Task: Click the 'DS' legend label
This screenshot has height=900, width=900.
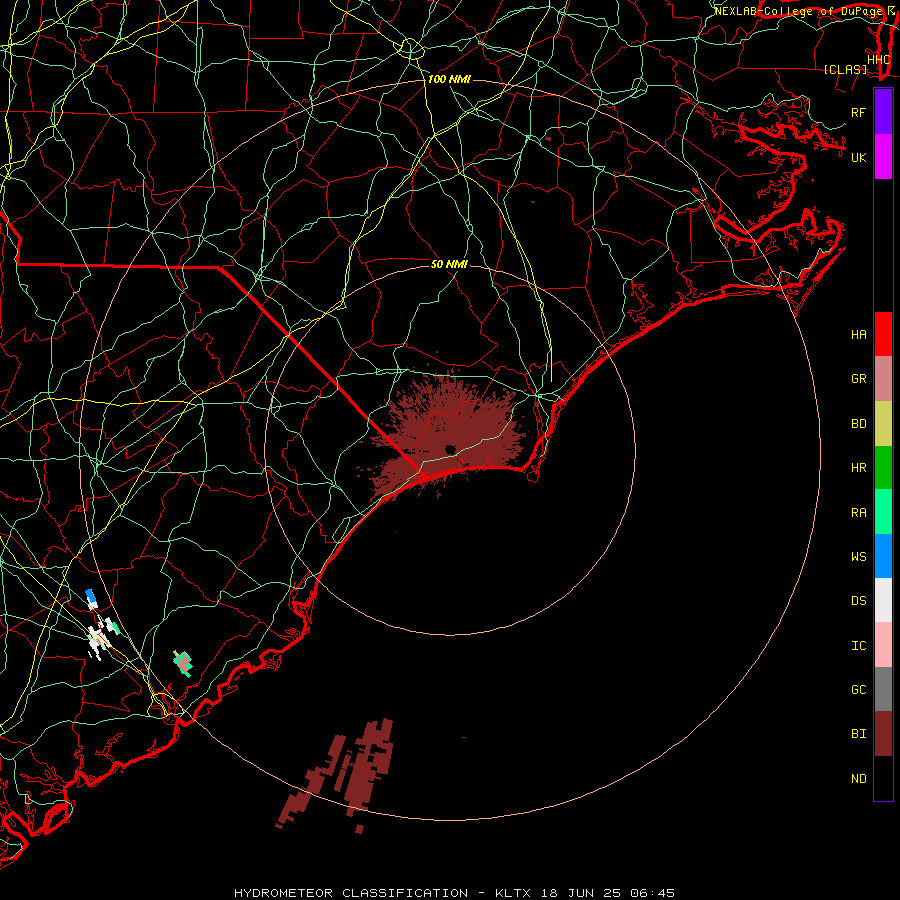Action: pyautogui.click(x=859, y=601)
